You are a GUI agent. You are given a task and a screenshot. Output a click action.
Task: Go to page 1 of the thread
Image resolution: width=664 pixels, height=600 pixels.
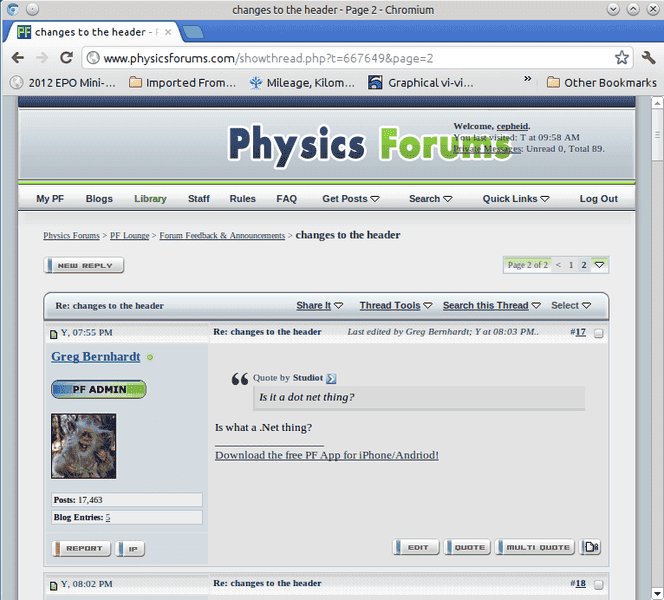tap(571, 265)
